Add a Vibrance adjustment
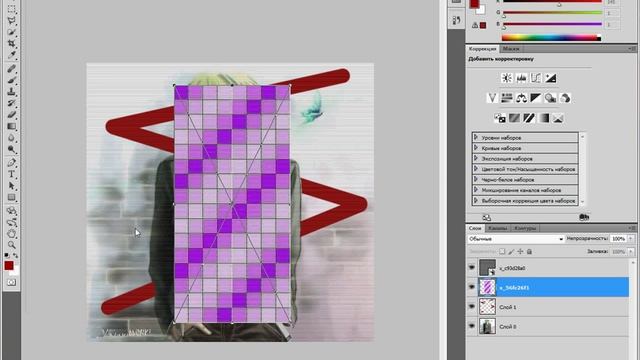 coord(492,98)
